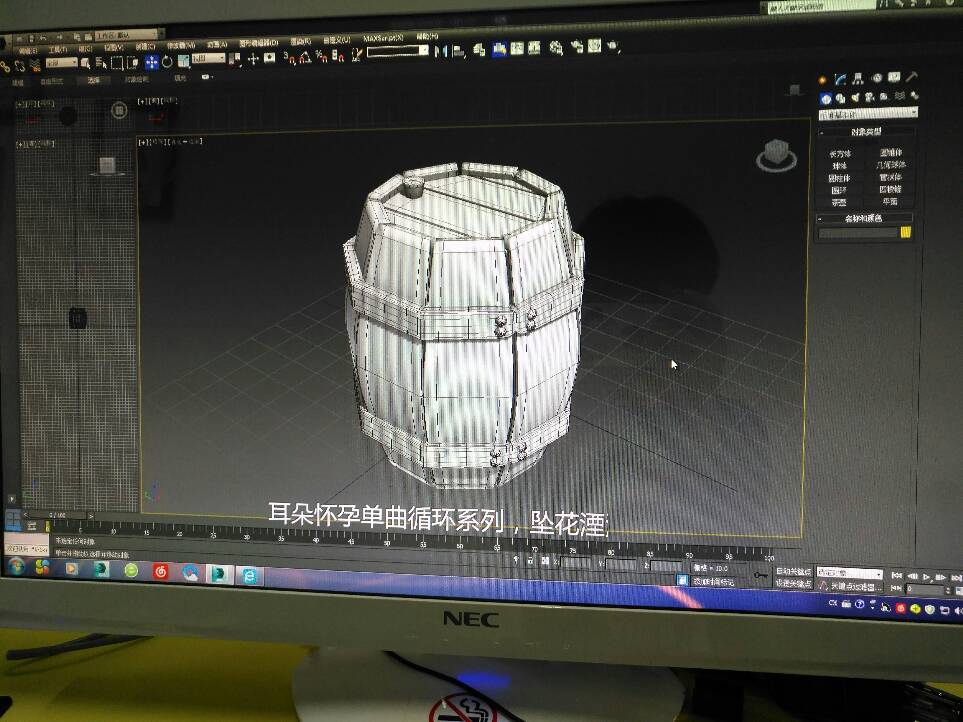Click the 圆柱体 cylinder primitive button
This screenshot has width=963, height=722.
[x=840, y=179]
